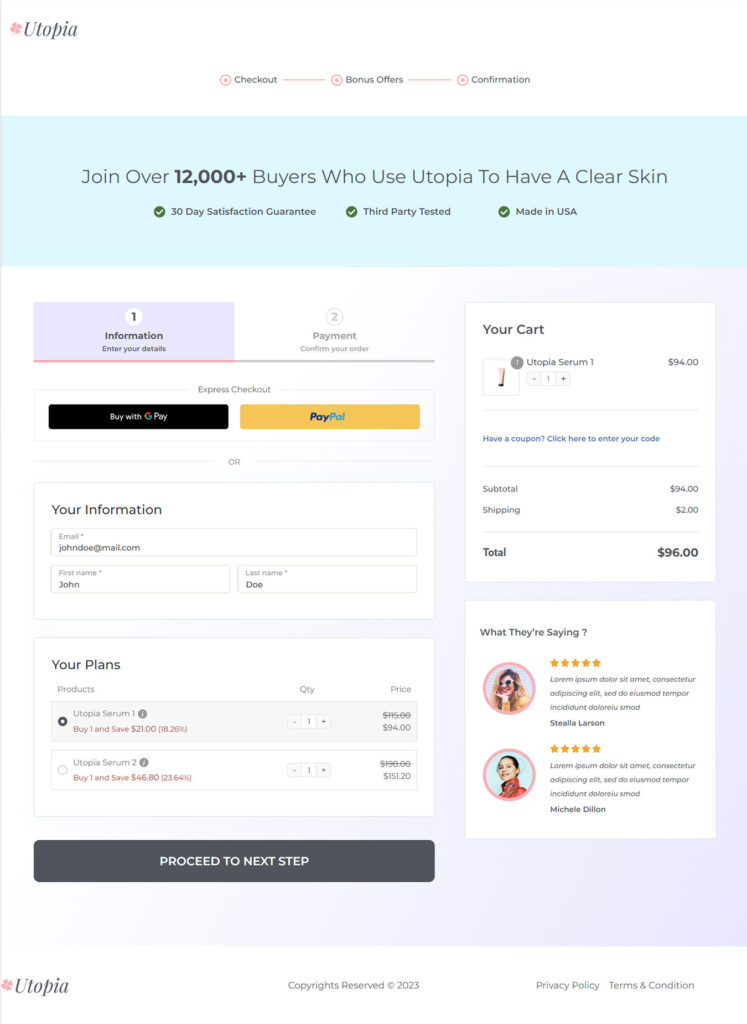This screenshot has width=747, height=1024.
Task: Open the Information step tab
Action: (134, 331)
